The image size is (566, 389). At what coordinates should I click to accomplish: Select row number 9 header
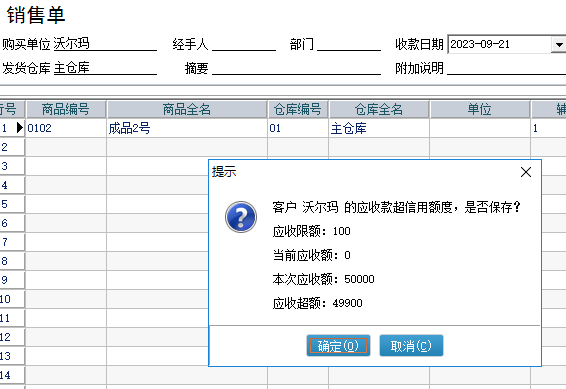click(x=12, y=280)
